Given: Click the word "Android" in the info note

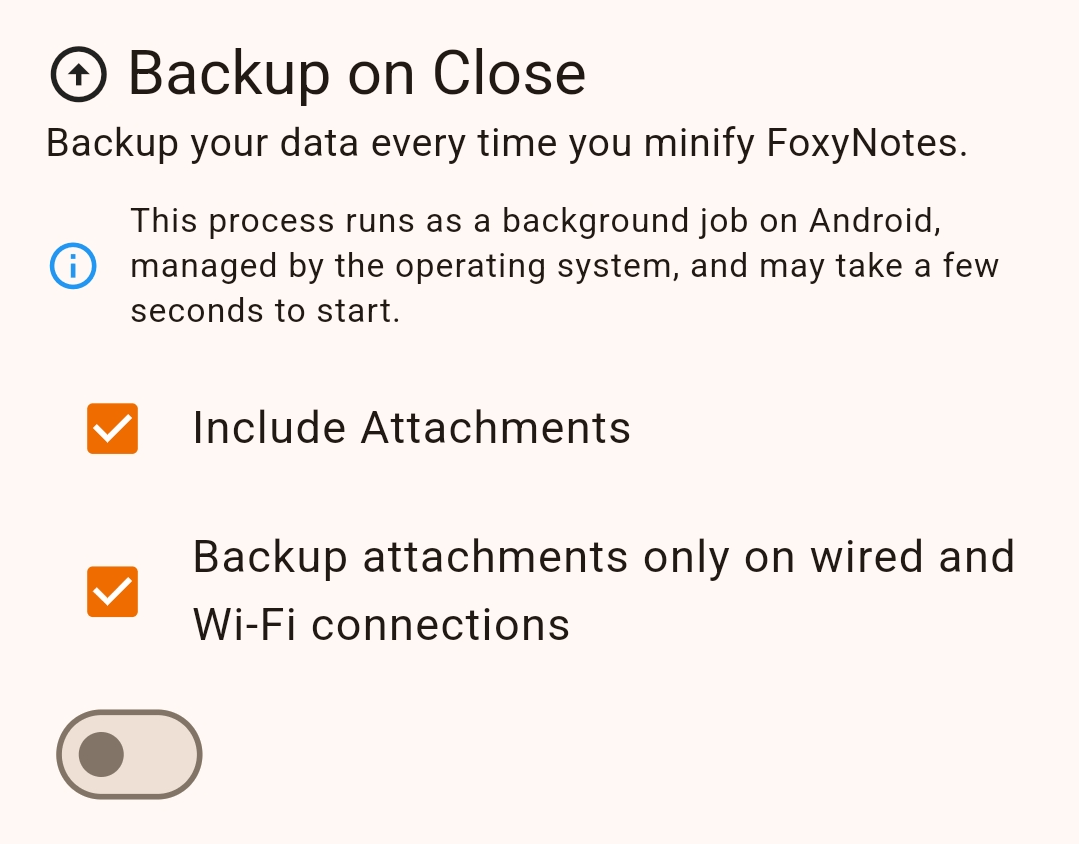Looking at the screenshot, I should tap(874, 220).
